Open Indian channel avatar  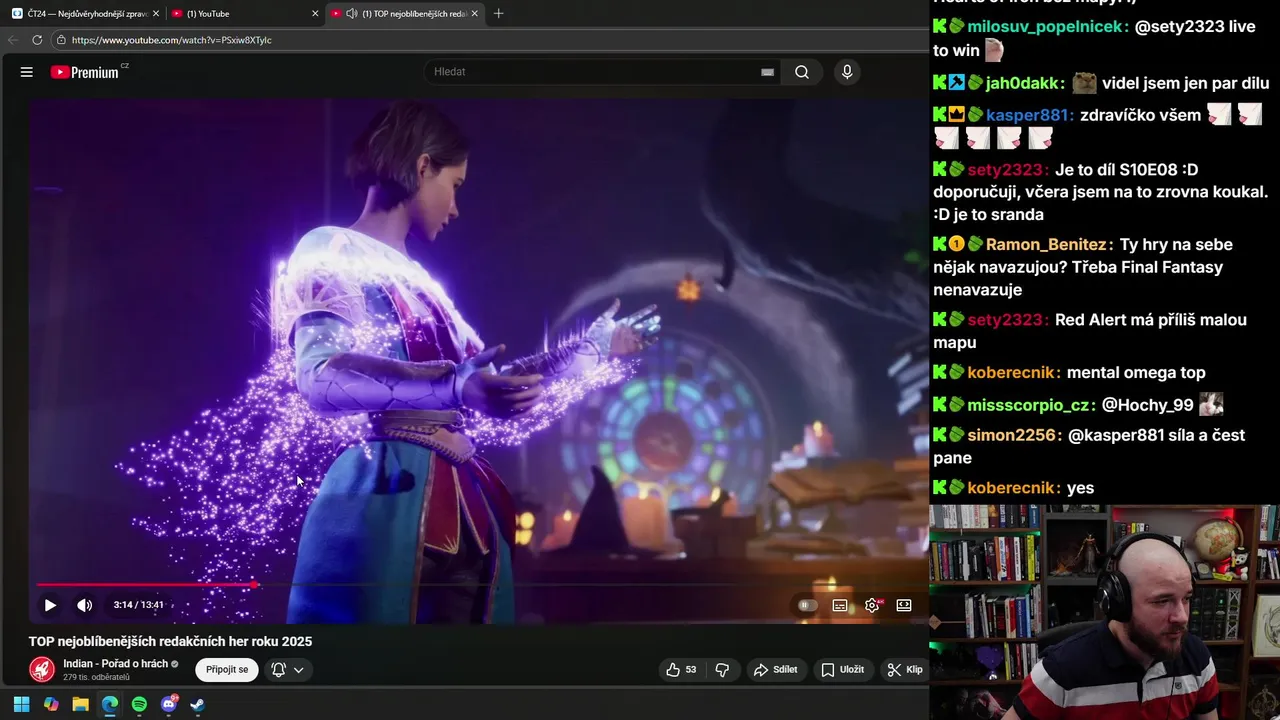(x=42, y=669)
